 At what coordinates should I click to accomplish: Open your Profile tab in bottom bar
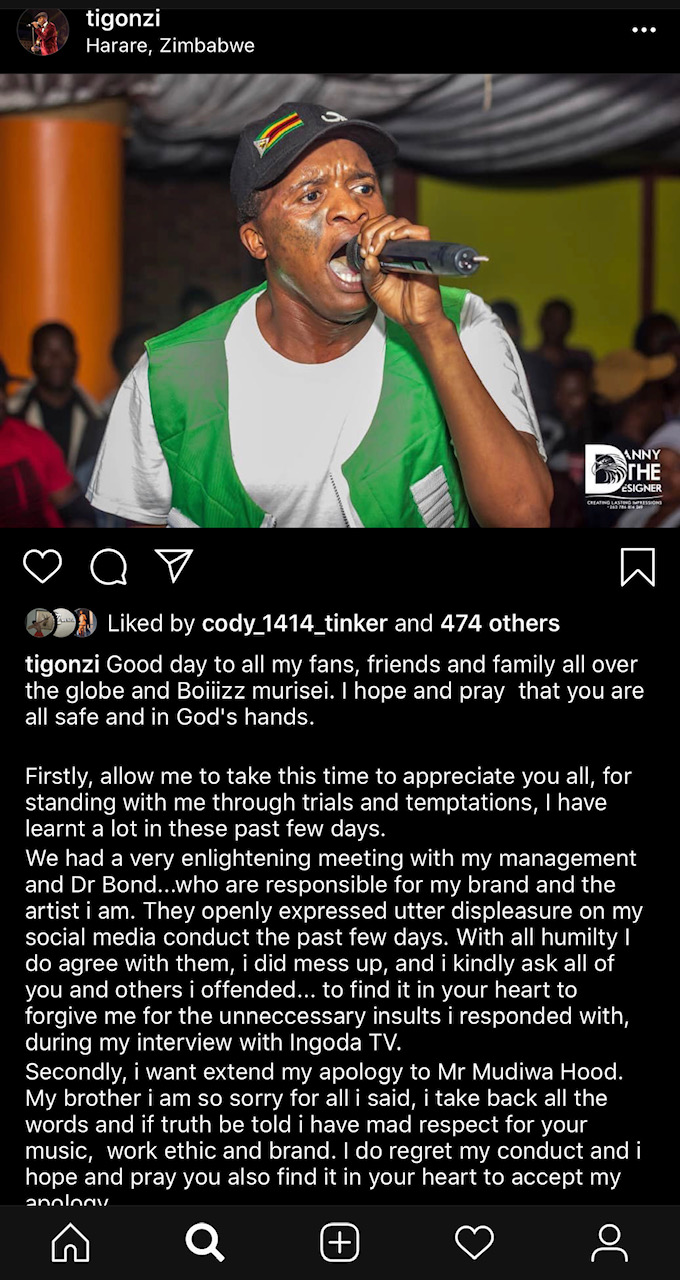(609, 1243)
